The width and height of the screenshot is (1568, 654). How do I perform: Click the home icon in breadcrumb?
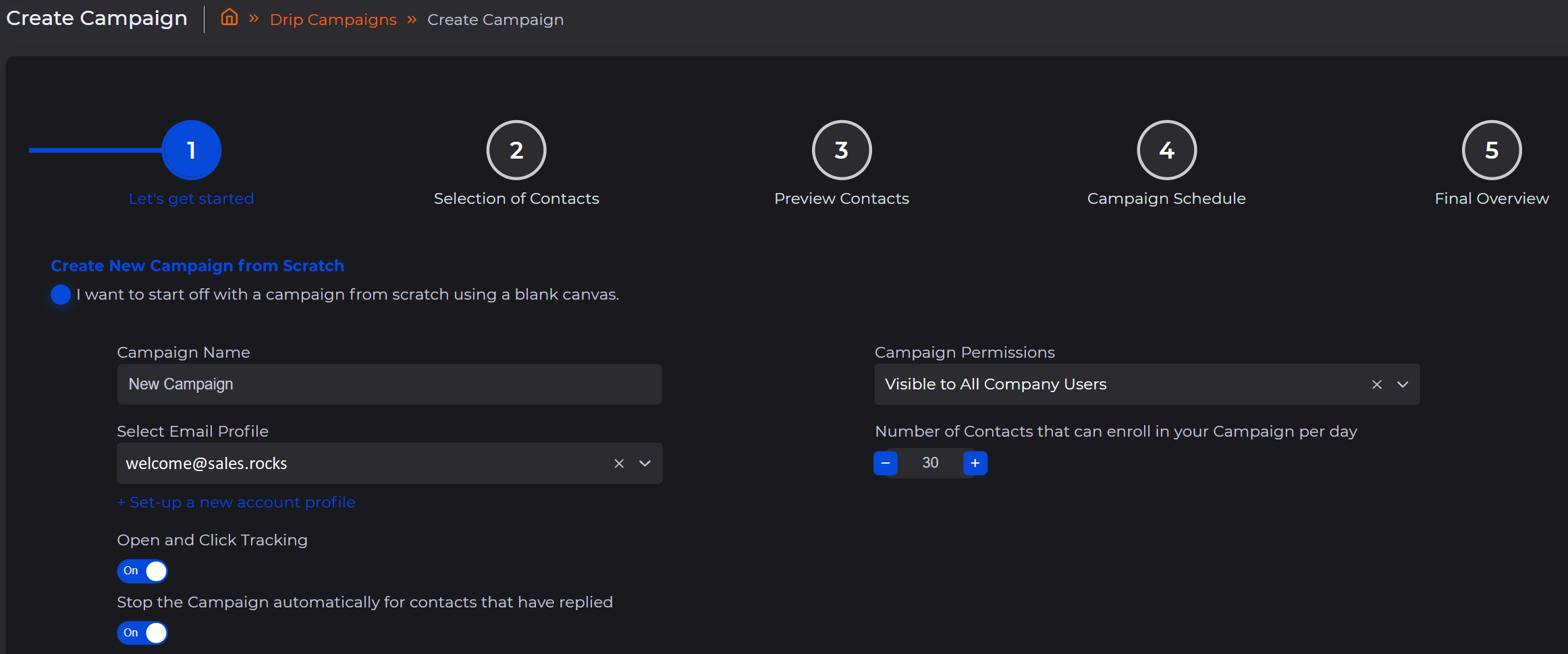229,18
